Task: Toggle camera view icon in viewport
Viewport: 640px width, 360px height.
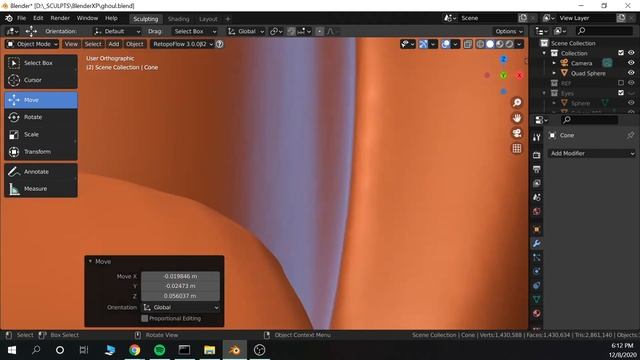Action: click(x=517, y=133)
